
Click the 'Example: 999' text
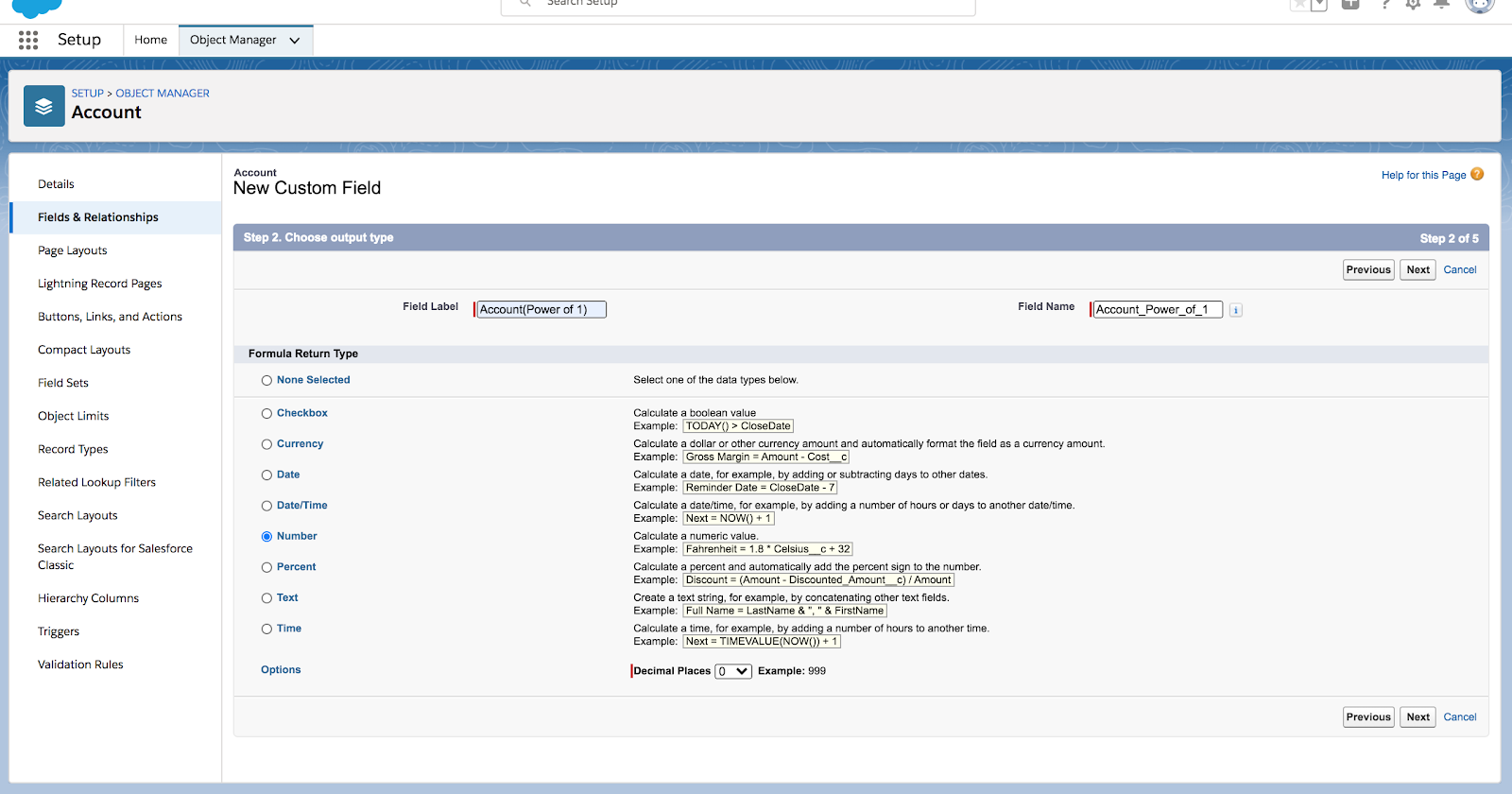(x=792, y=671)
